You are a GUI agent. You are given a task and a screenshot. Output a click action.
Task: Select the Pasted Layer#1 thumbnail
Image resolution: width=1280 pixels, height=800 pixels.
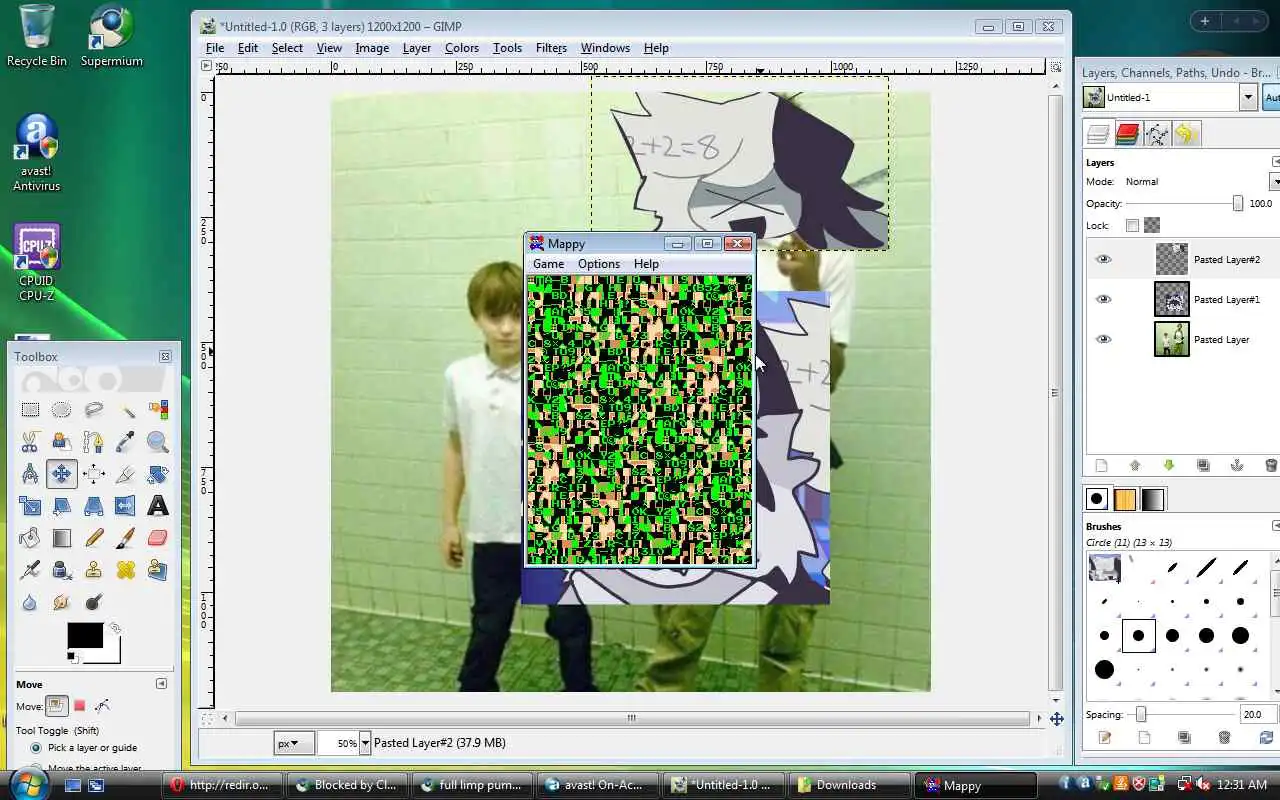[1171, 299]
